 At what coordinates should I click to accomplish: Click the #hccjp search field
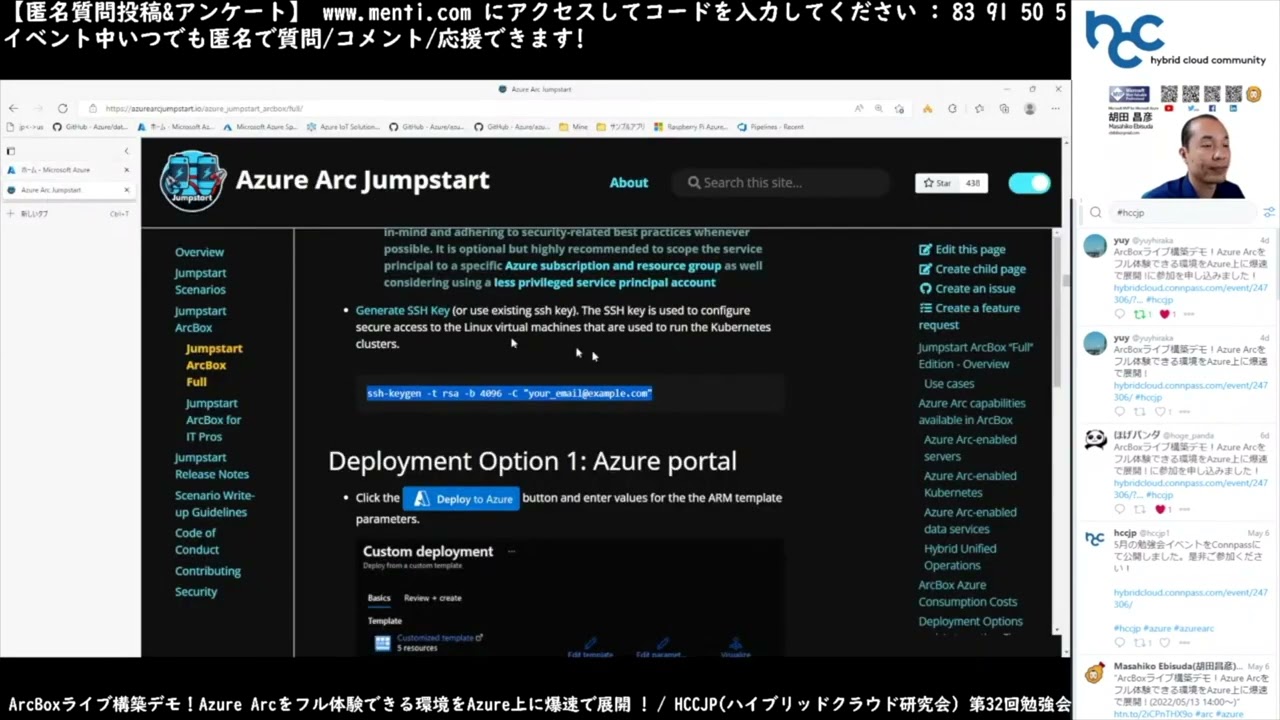click(1183, 212)
